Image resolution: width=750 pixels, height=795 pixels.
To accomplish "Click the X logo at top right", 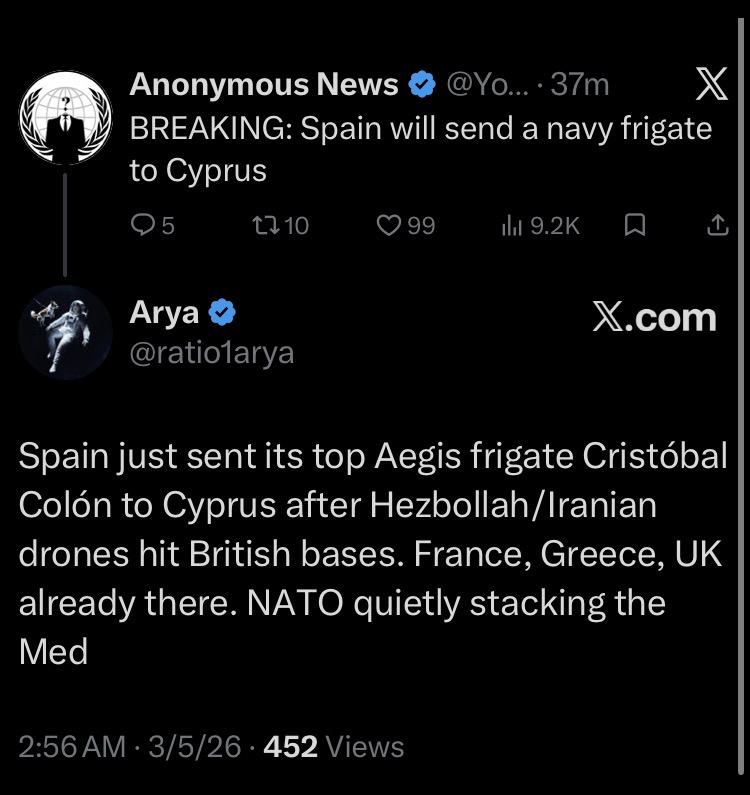I will click(710, 87).
